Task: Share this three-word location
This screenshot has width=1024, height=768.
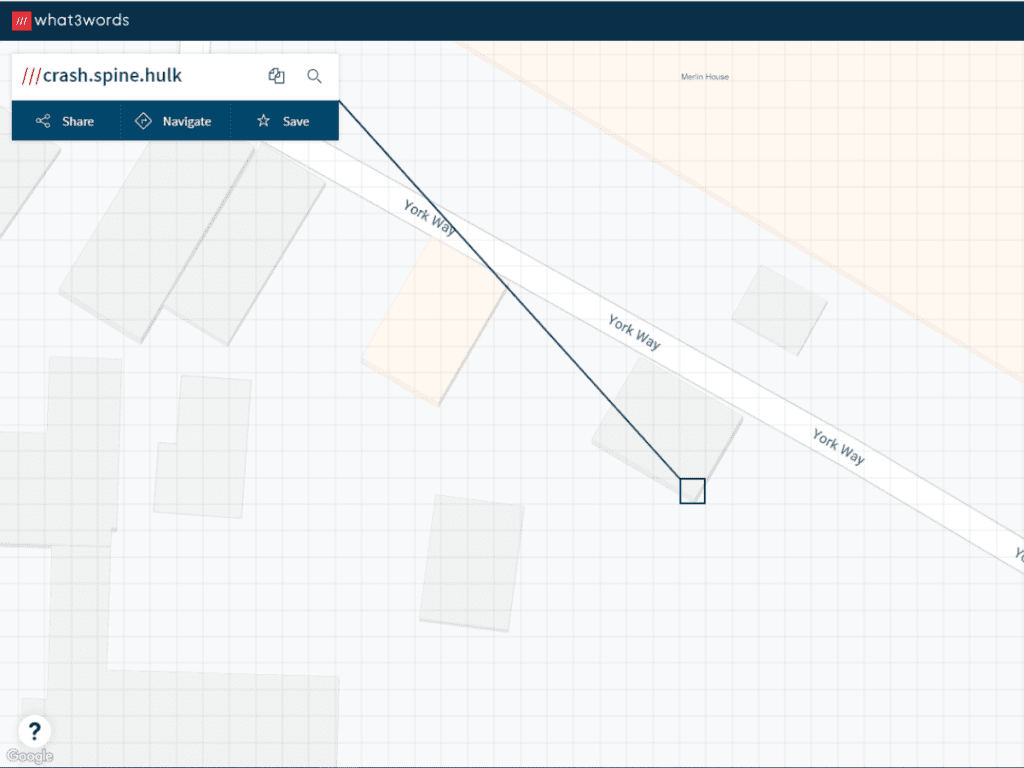Action: 66,121
